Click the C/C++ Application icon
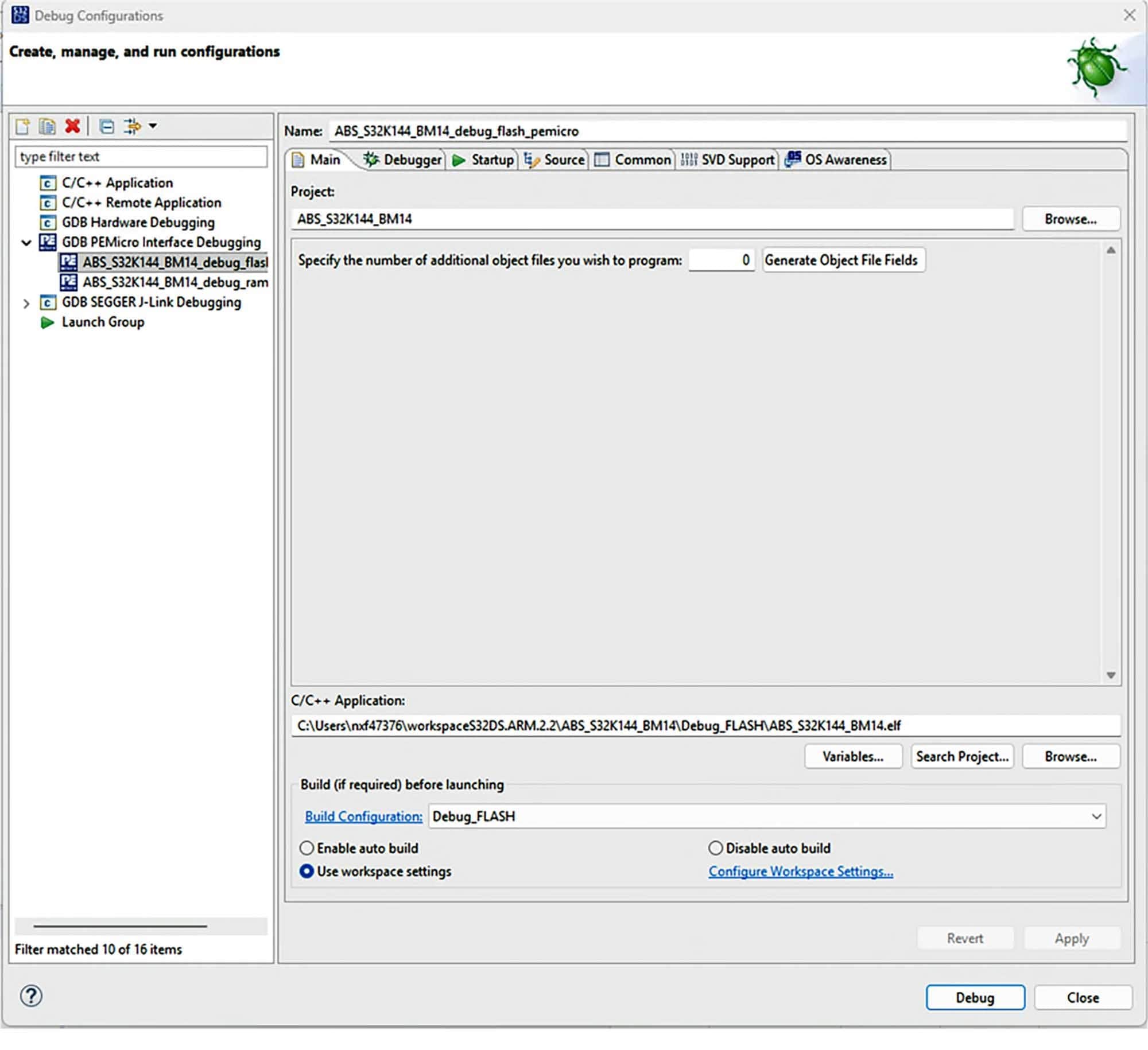Image resolution: width=1148 pixels, height=1050 pixels. coord(48,183)
